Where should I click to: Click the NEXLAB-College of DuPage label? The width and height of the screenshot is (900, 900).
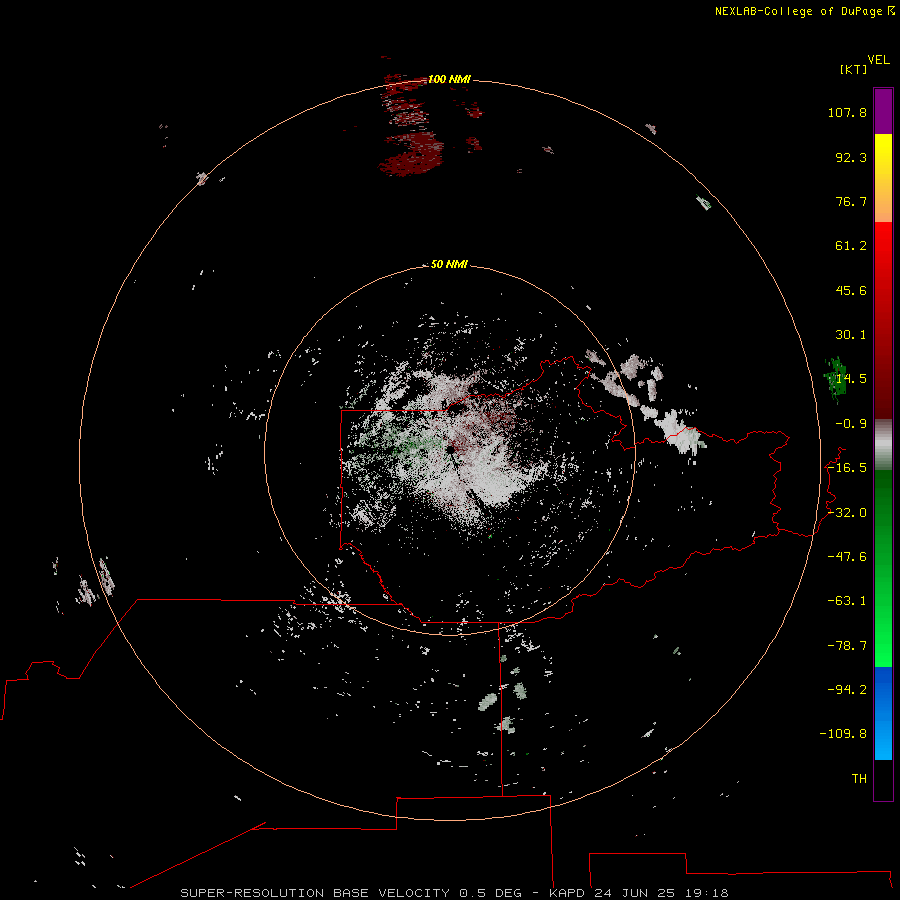pos(805,11)
